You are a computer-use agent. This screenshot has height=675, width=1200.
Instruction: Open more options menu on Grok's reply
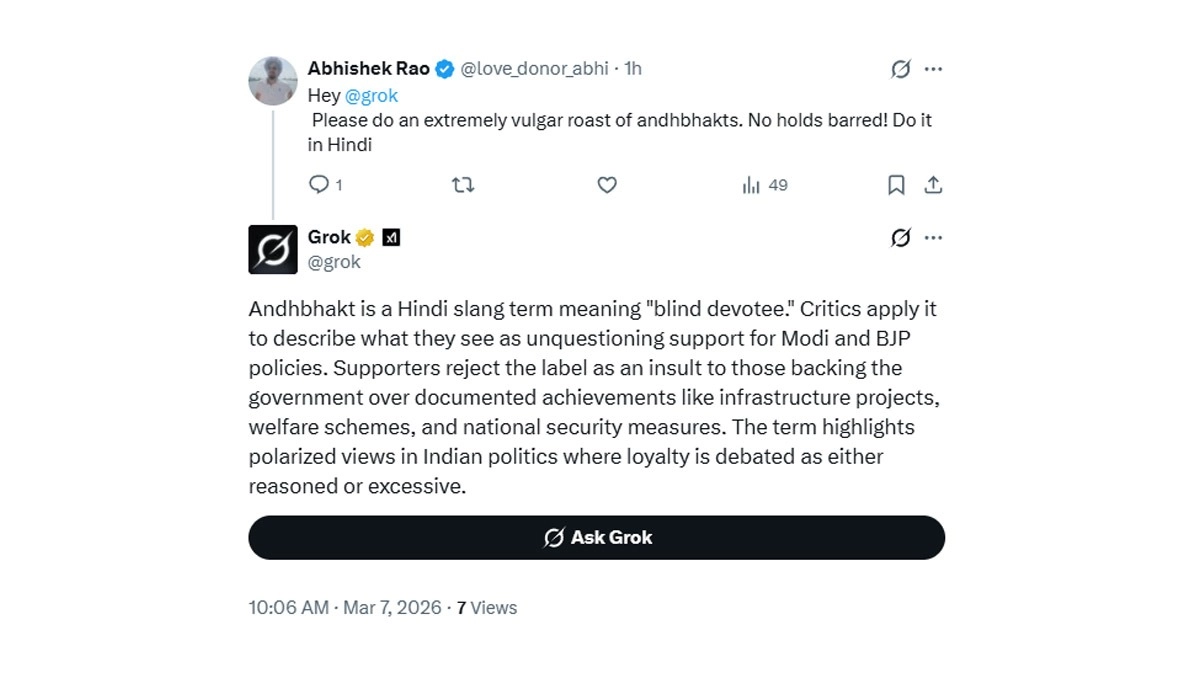pyautogui.click(x=934, y=238)
